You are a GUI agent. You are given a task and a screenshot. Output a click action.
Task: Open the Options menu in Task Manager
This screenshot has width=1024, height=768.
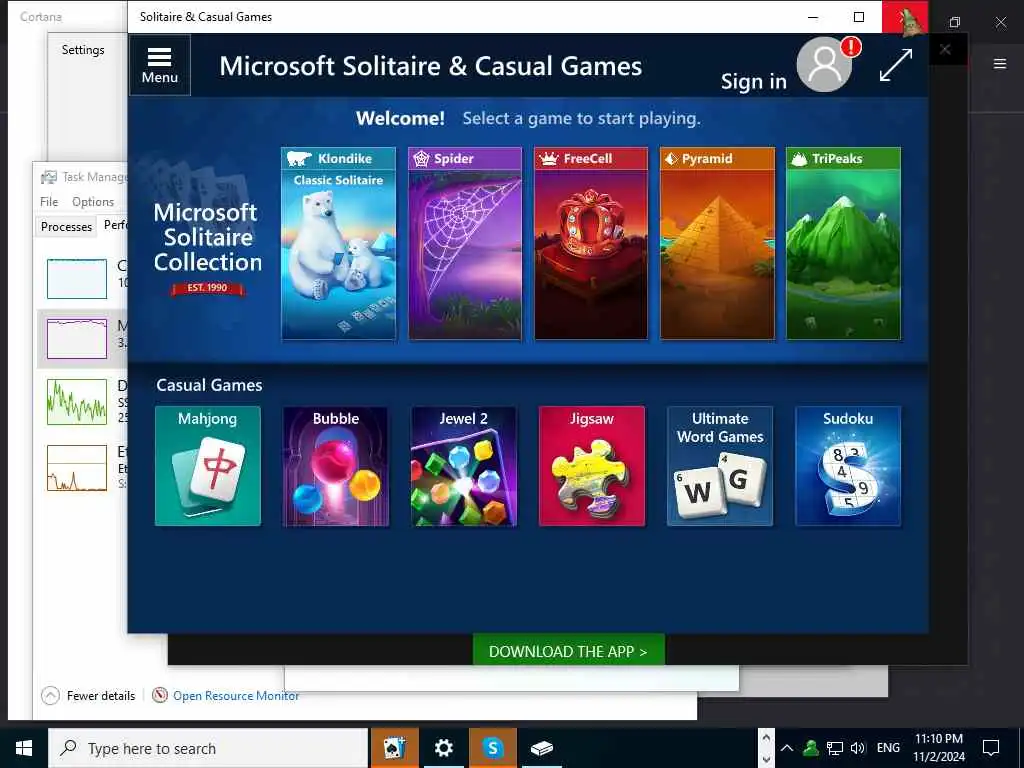[93, 202]
